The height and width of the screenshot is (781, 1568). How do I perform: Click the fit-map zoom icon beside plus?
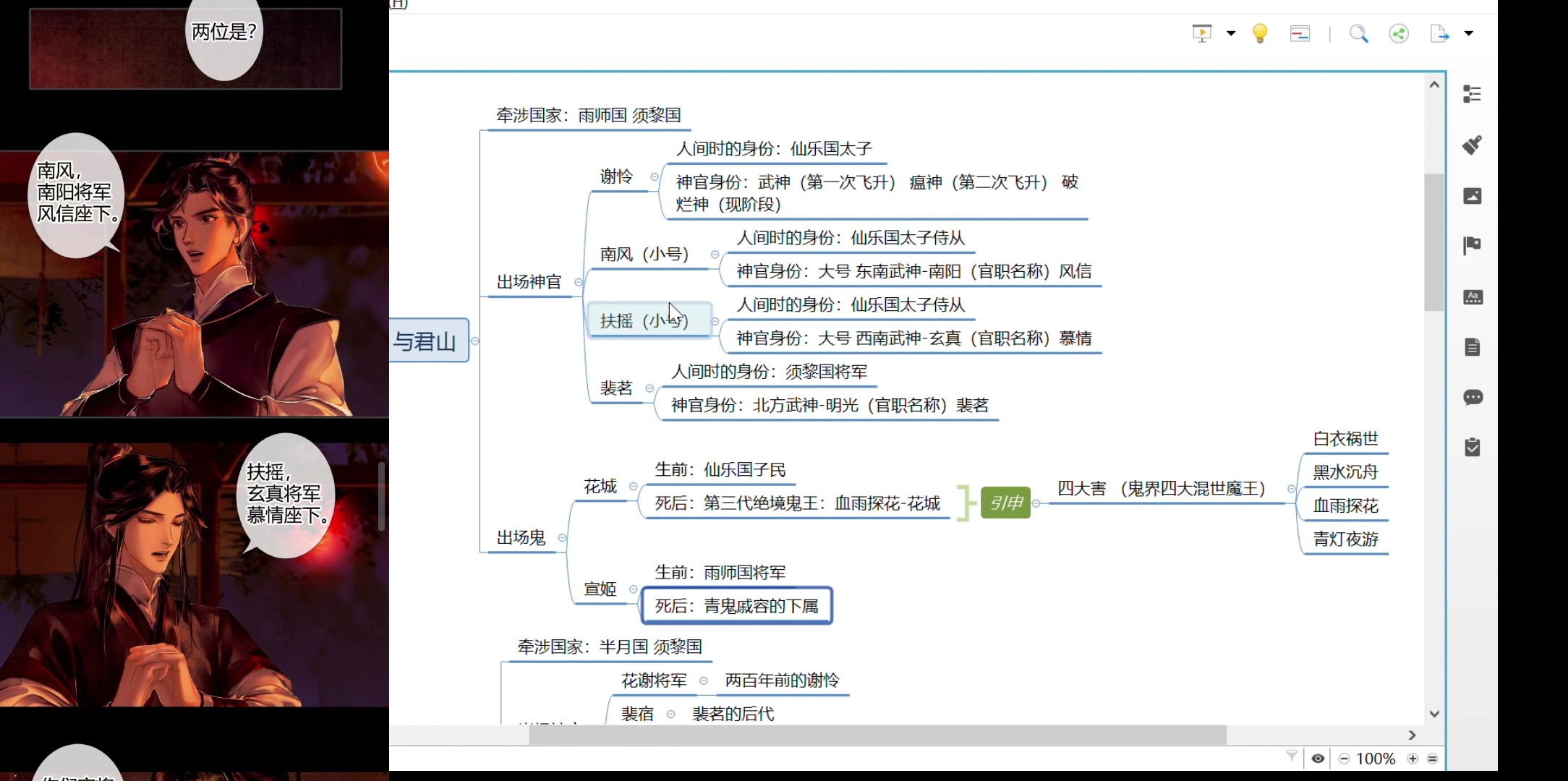point(1433,759)
